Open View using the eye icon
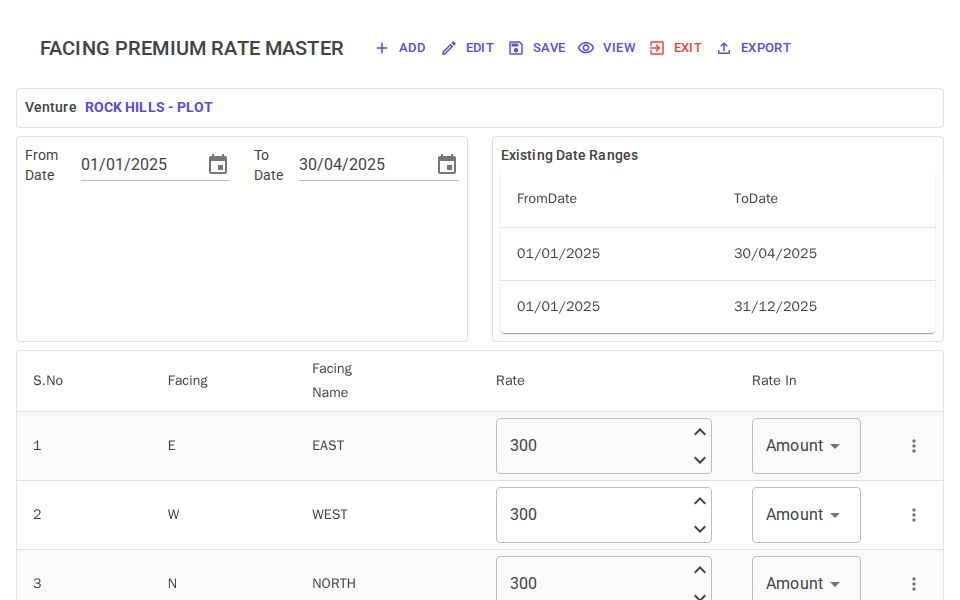 point(586,47)
